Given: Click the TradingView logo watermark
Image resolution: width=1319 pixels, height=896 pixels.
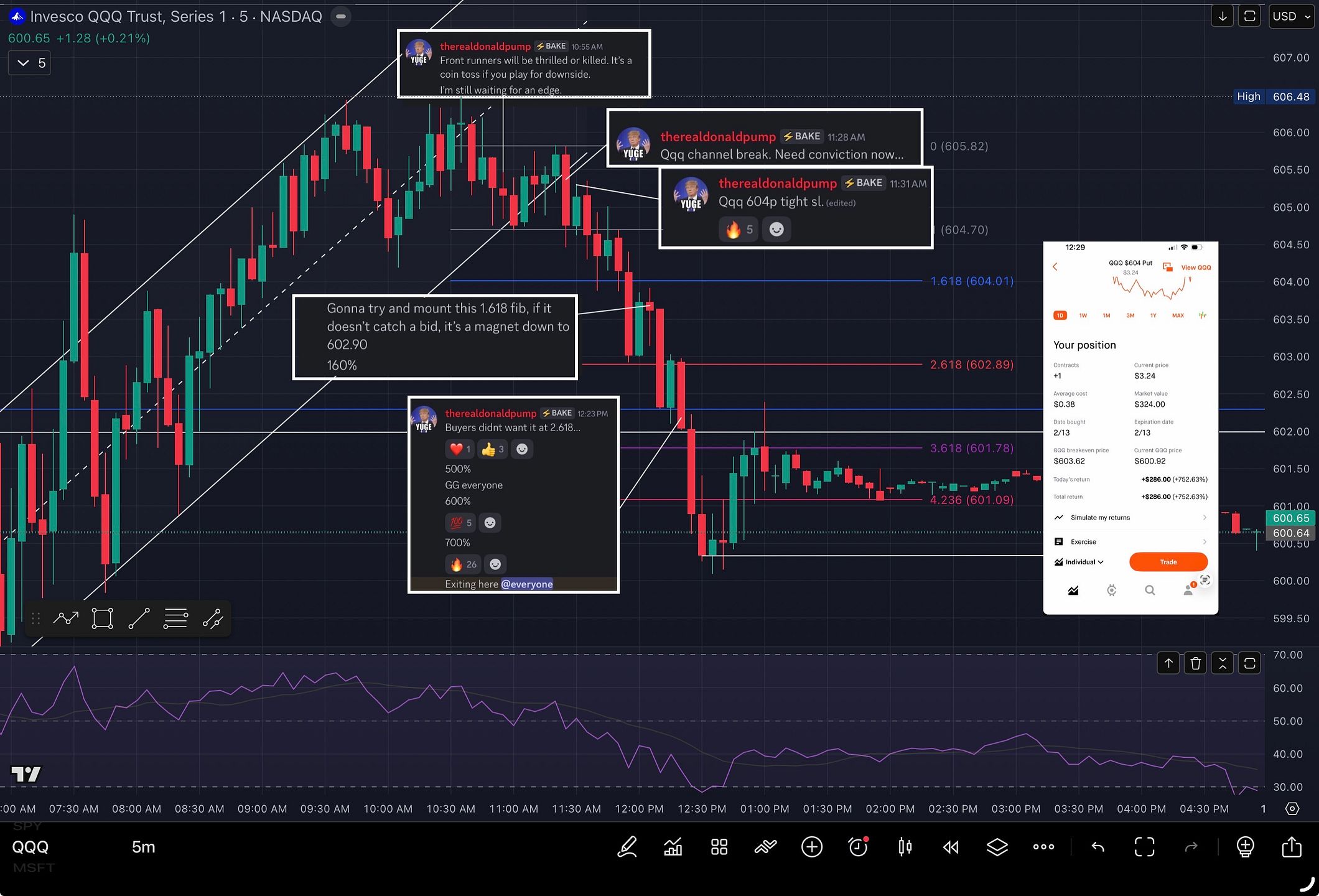Looking at the screenshot, I should [26, 774].
